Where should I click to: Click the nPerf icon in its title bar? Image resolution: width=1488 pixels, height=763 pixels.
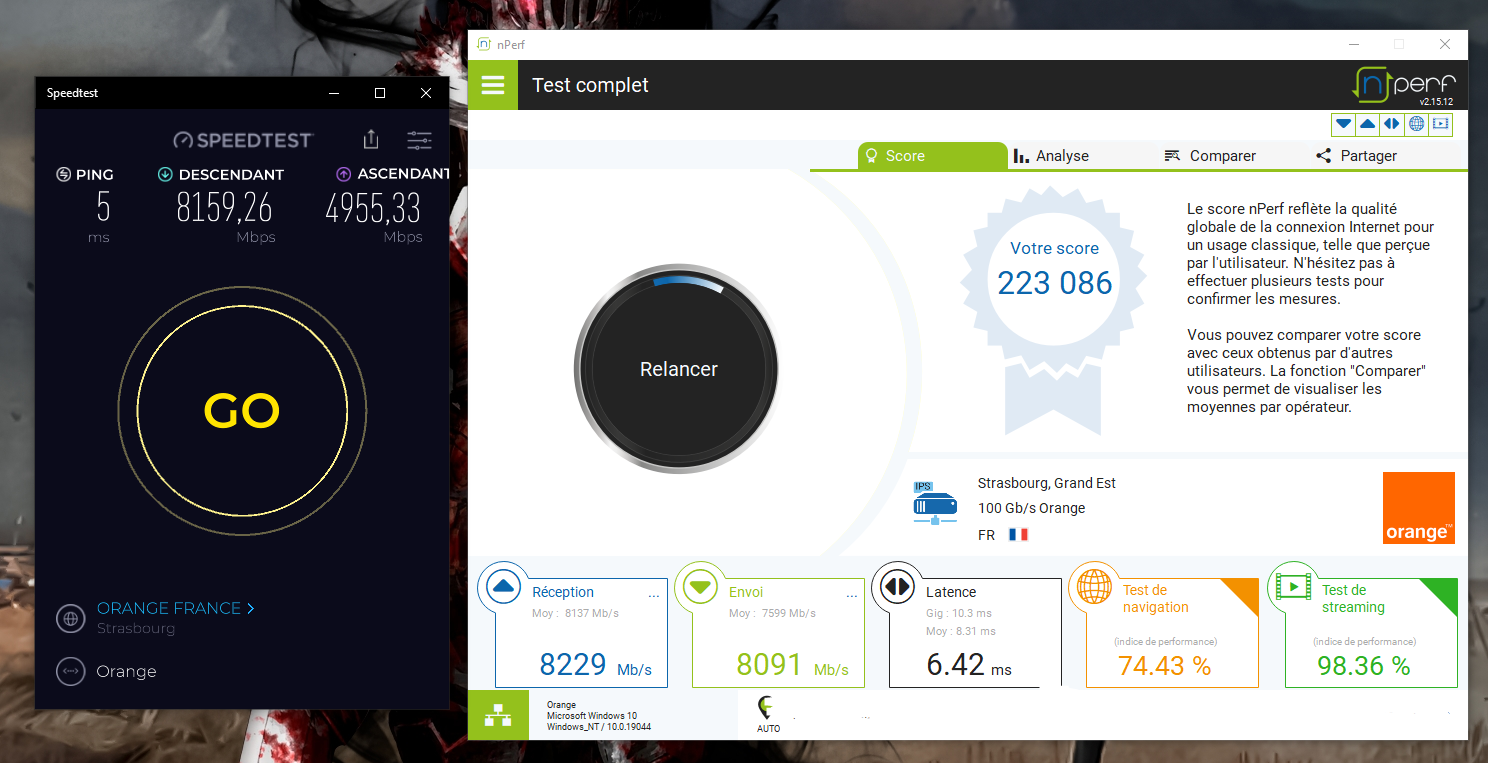[x=483, y=44]
